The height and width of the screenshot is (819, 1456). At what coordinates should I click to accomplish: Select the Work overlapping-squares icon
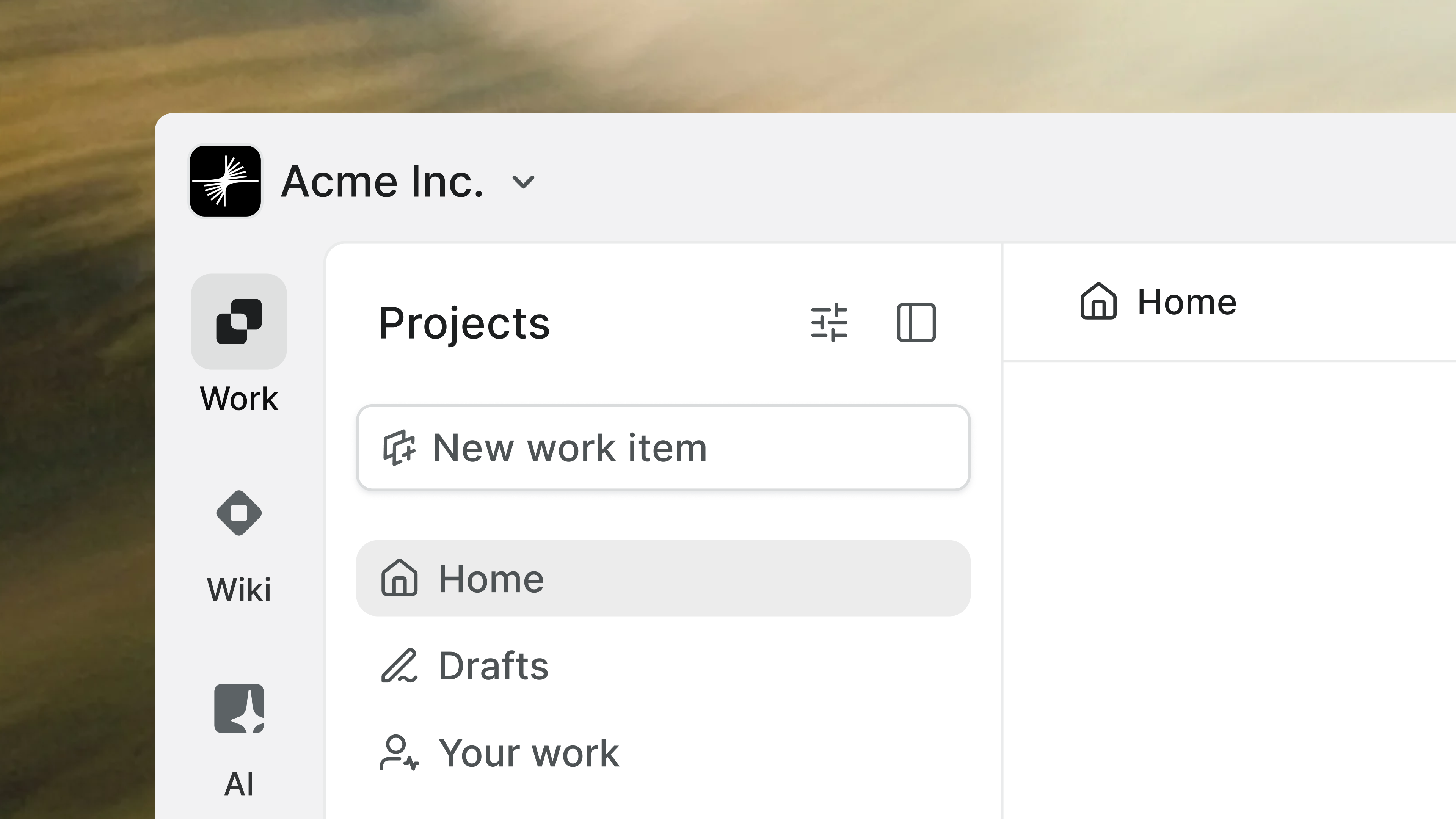(239, 322)
